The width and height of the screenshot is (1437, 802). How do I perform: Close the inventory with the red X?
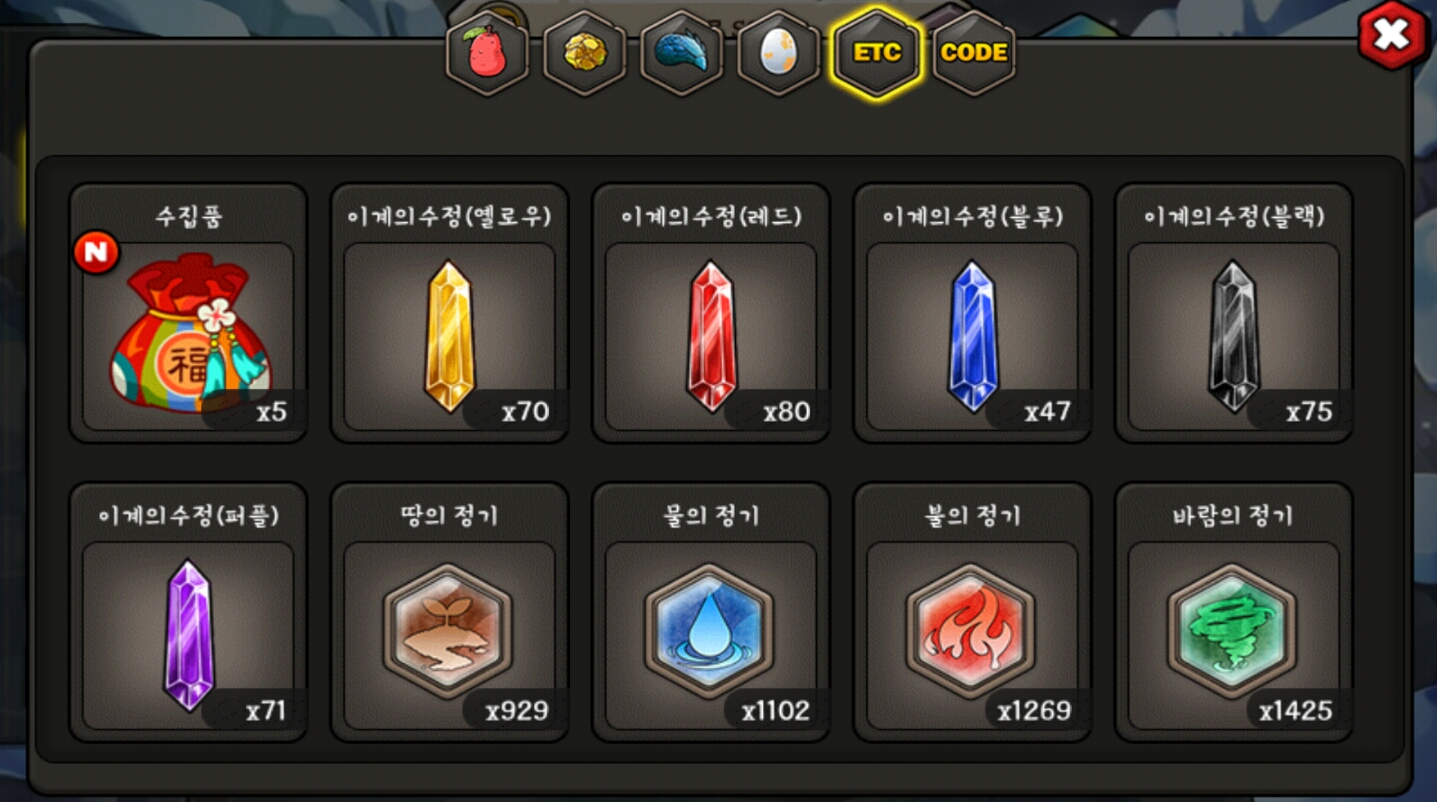click(x=1391, y=37)
